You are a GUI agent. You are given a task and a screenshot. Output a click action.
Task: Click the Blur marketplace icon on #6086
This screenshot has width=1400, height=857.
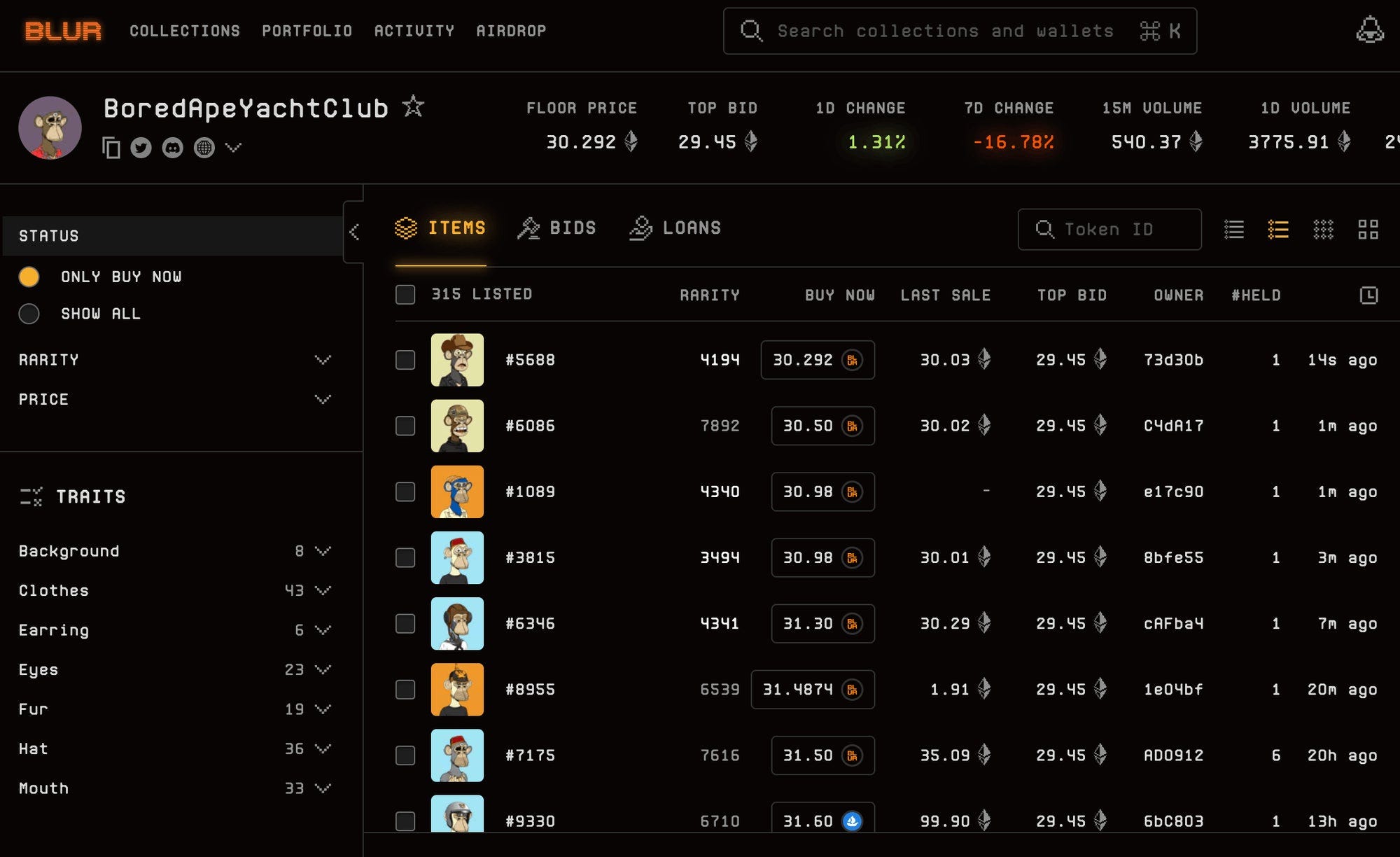[852, 426]
